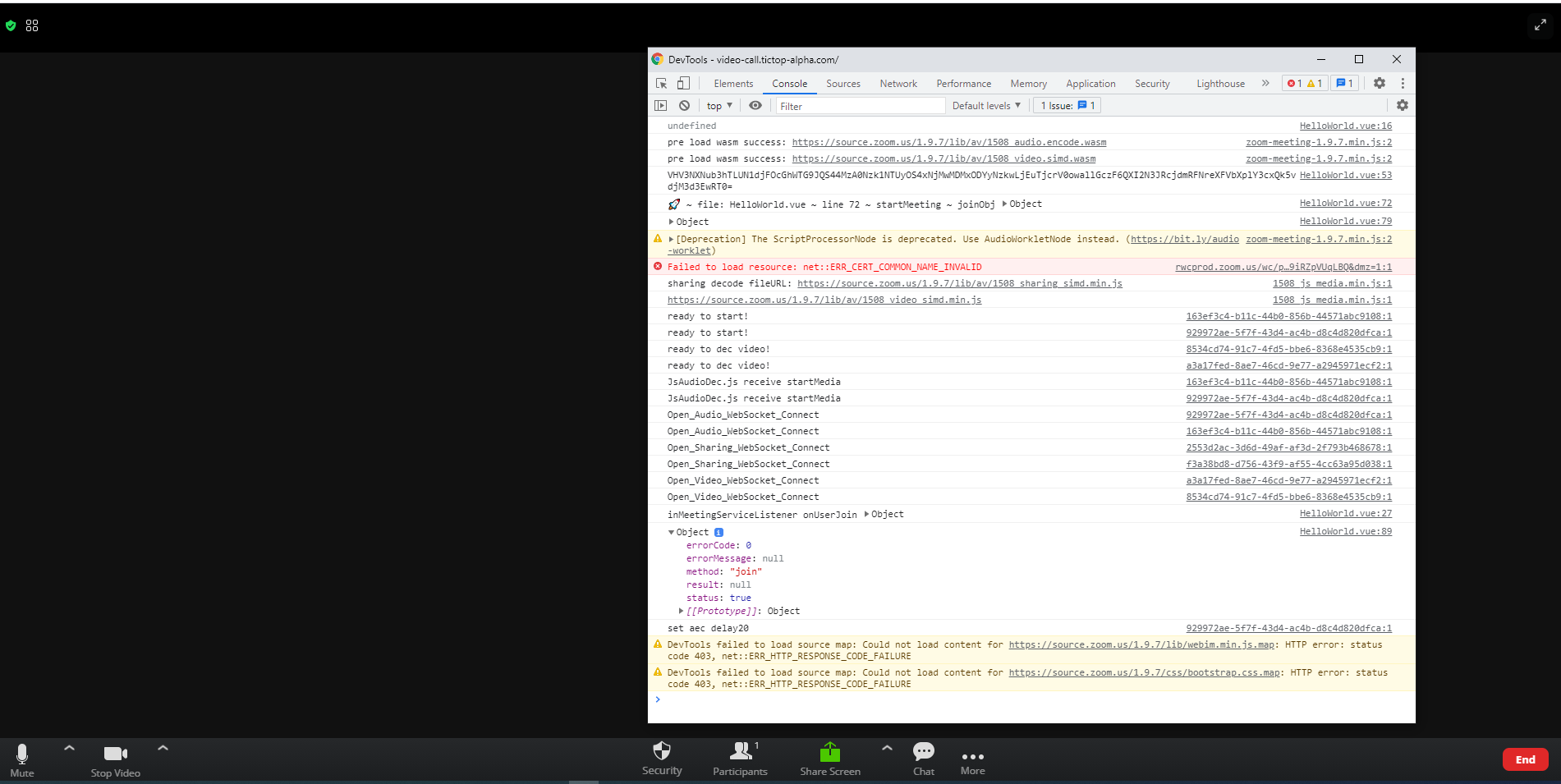Clear the console with the ban icon

tap(684, 105)
